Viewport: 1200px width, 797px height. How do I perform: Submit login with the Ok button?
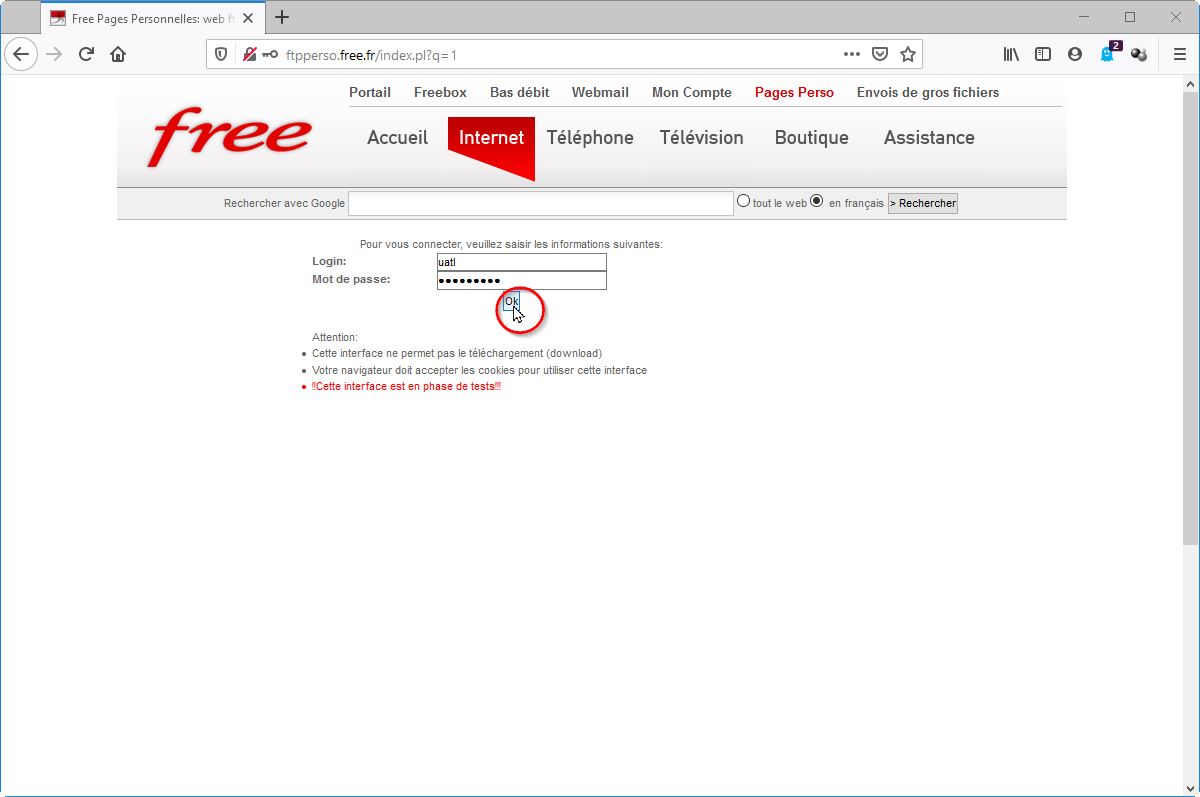click(x=511, y=301)
